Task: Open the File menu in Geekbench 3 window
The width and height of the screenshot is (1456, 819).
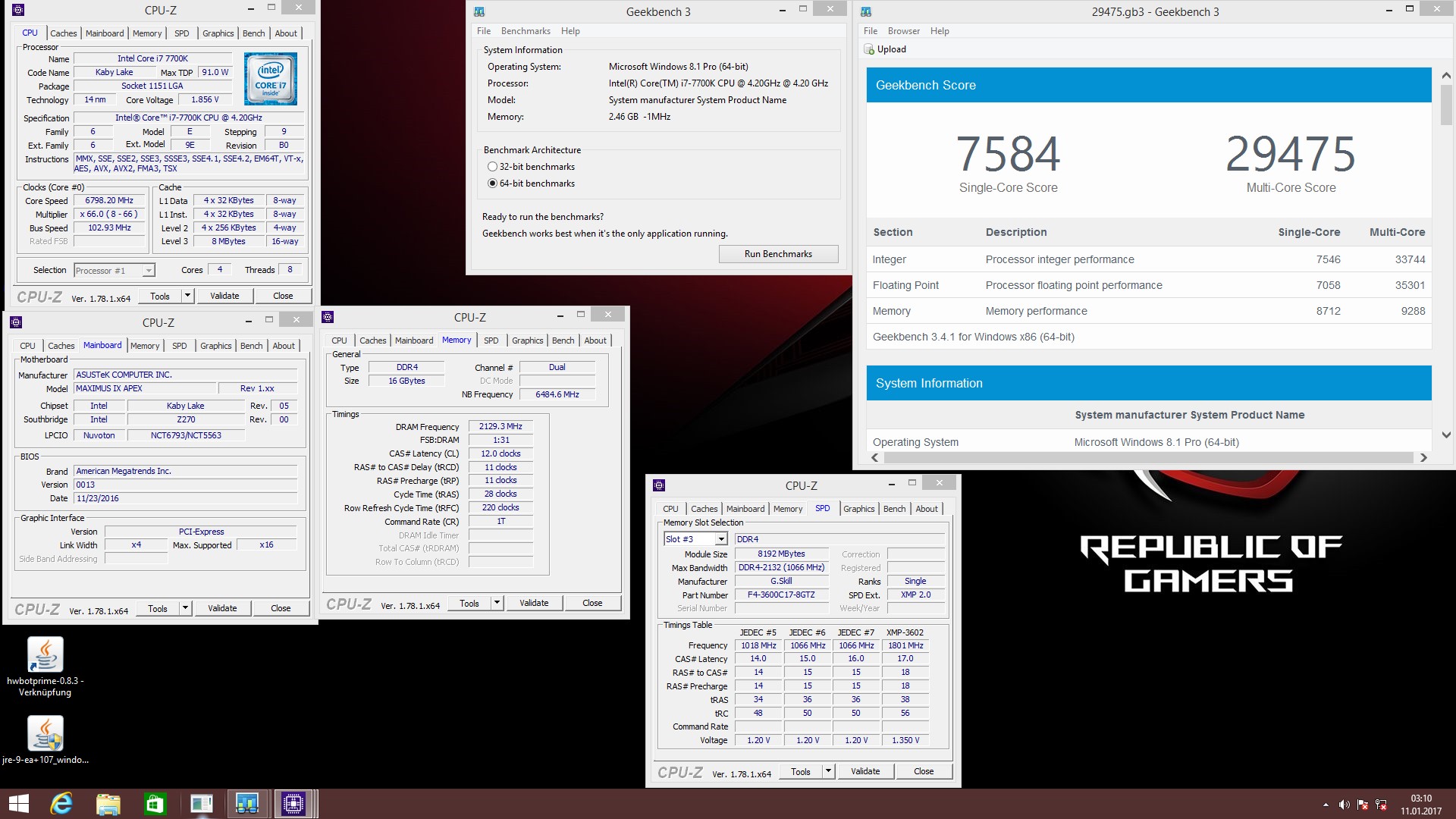Action: [x=484, y=31]
